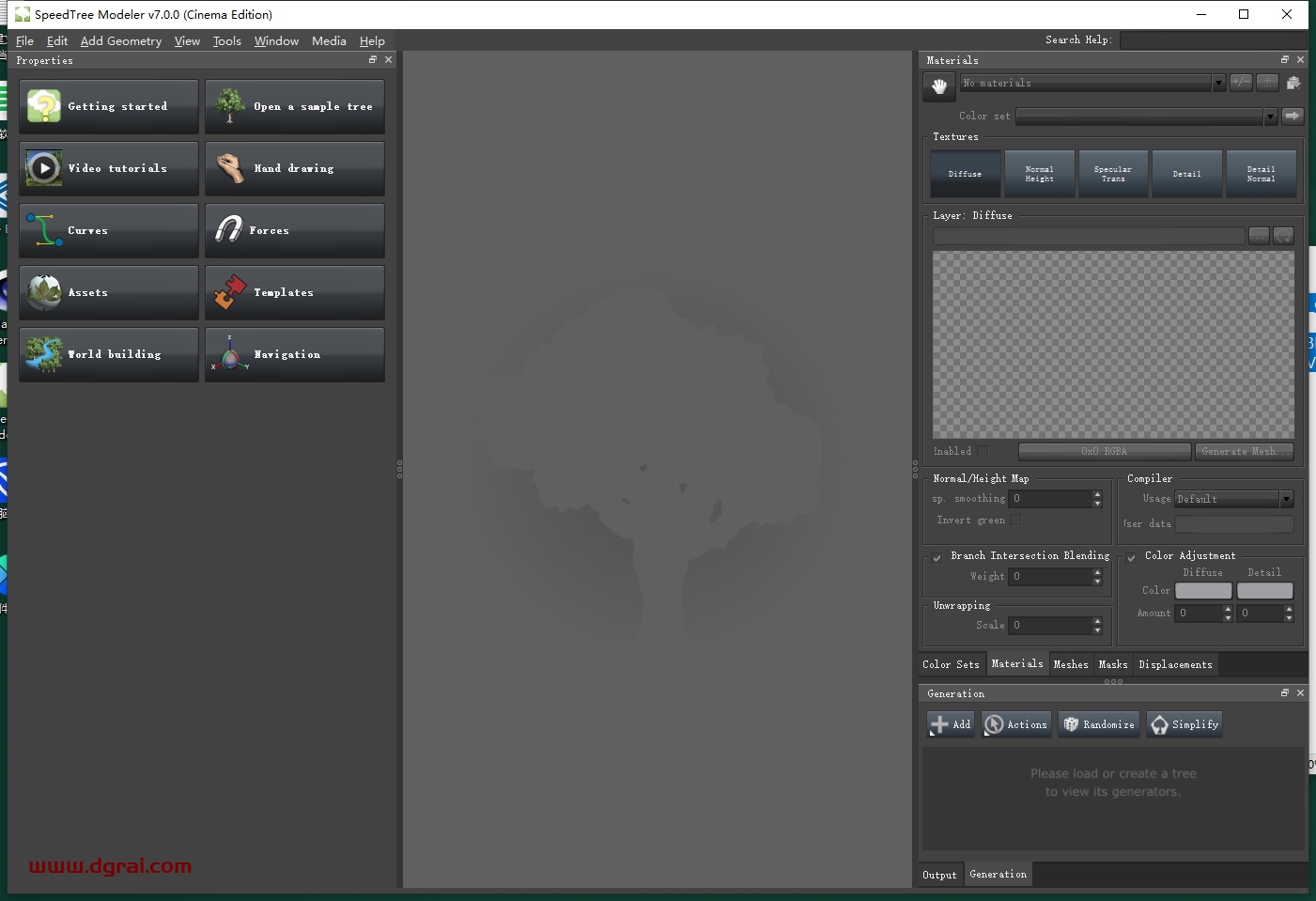
Task: Open the Edit menu
Action: (57, 40)
